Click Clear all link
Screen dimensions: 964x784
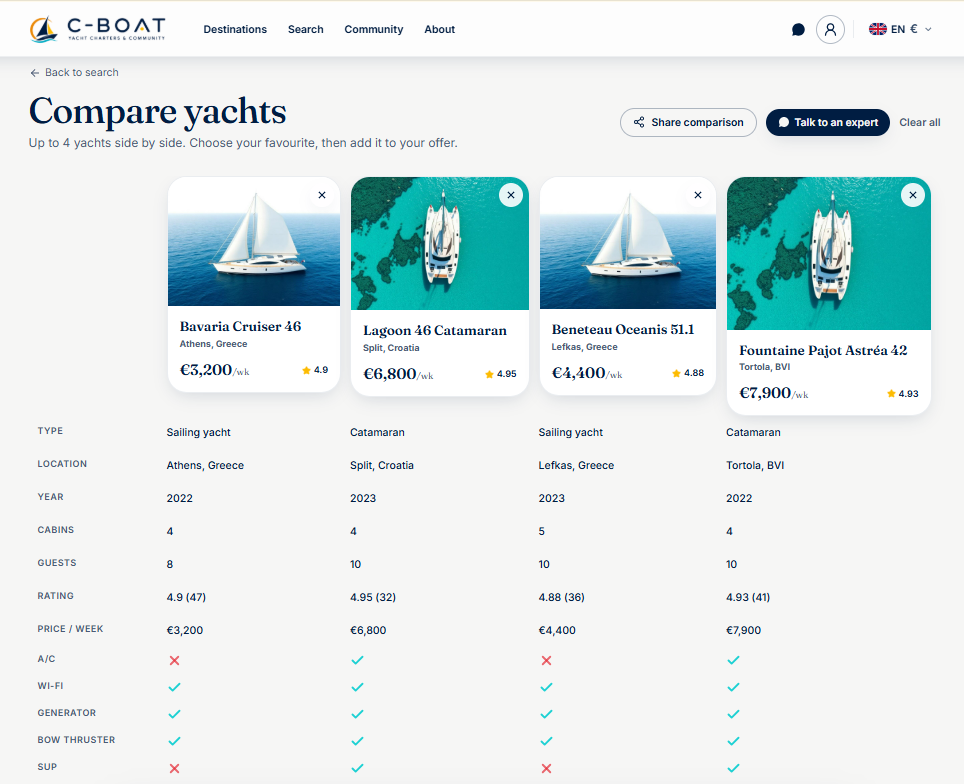(920, 122)
